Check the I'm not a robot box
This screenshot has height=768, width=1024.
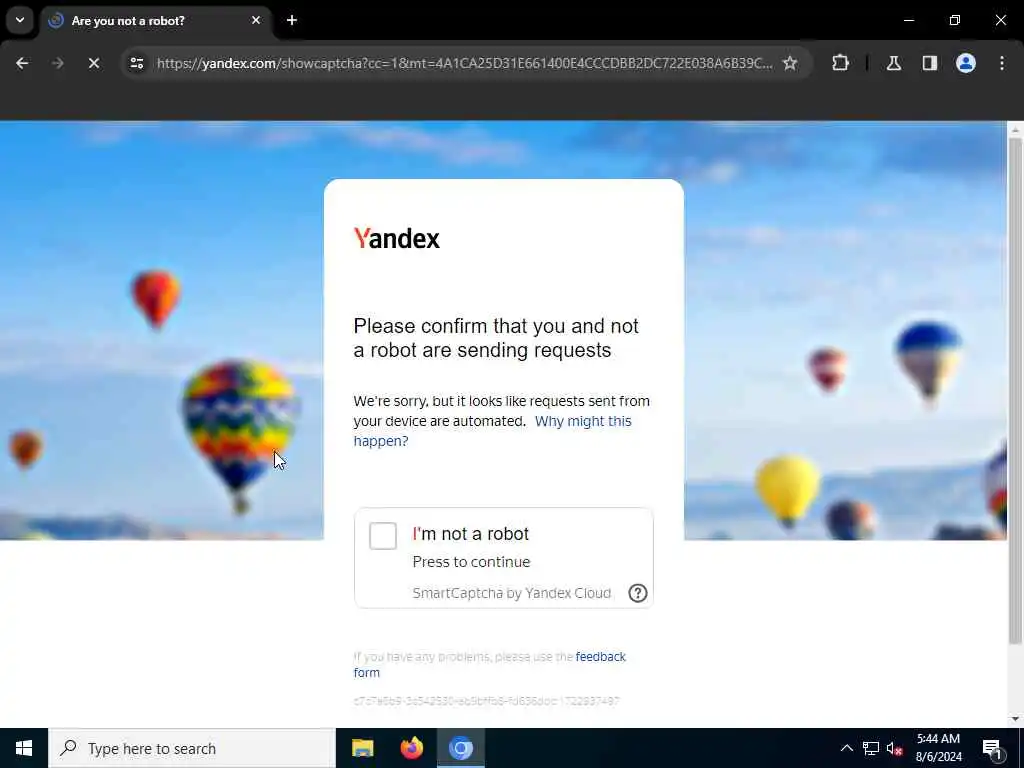point(383,536)
